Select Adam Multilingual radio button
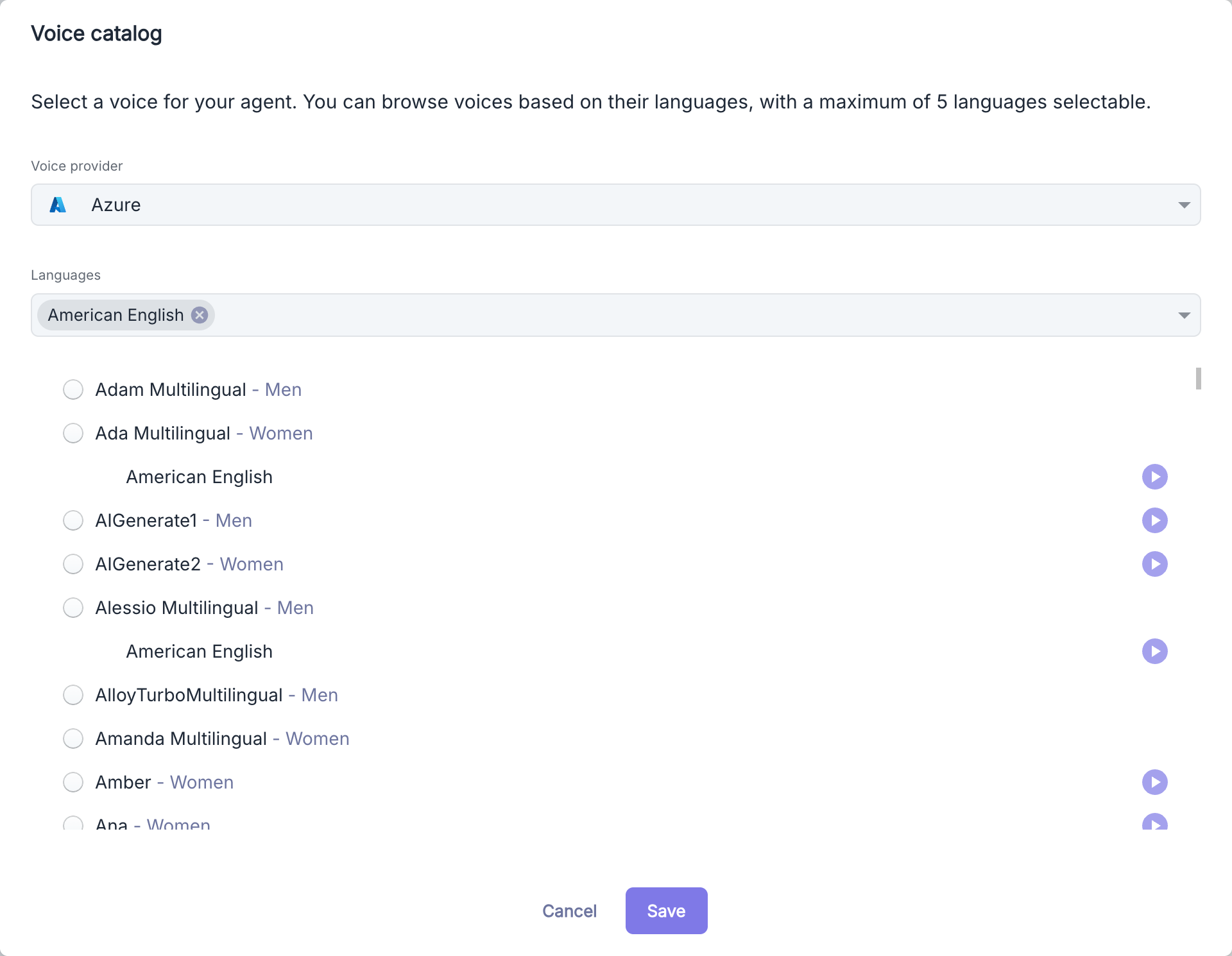1232x956 pixels. [x=73, y=389]
